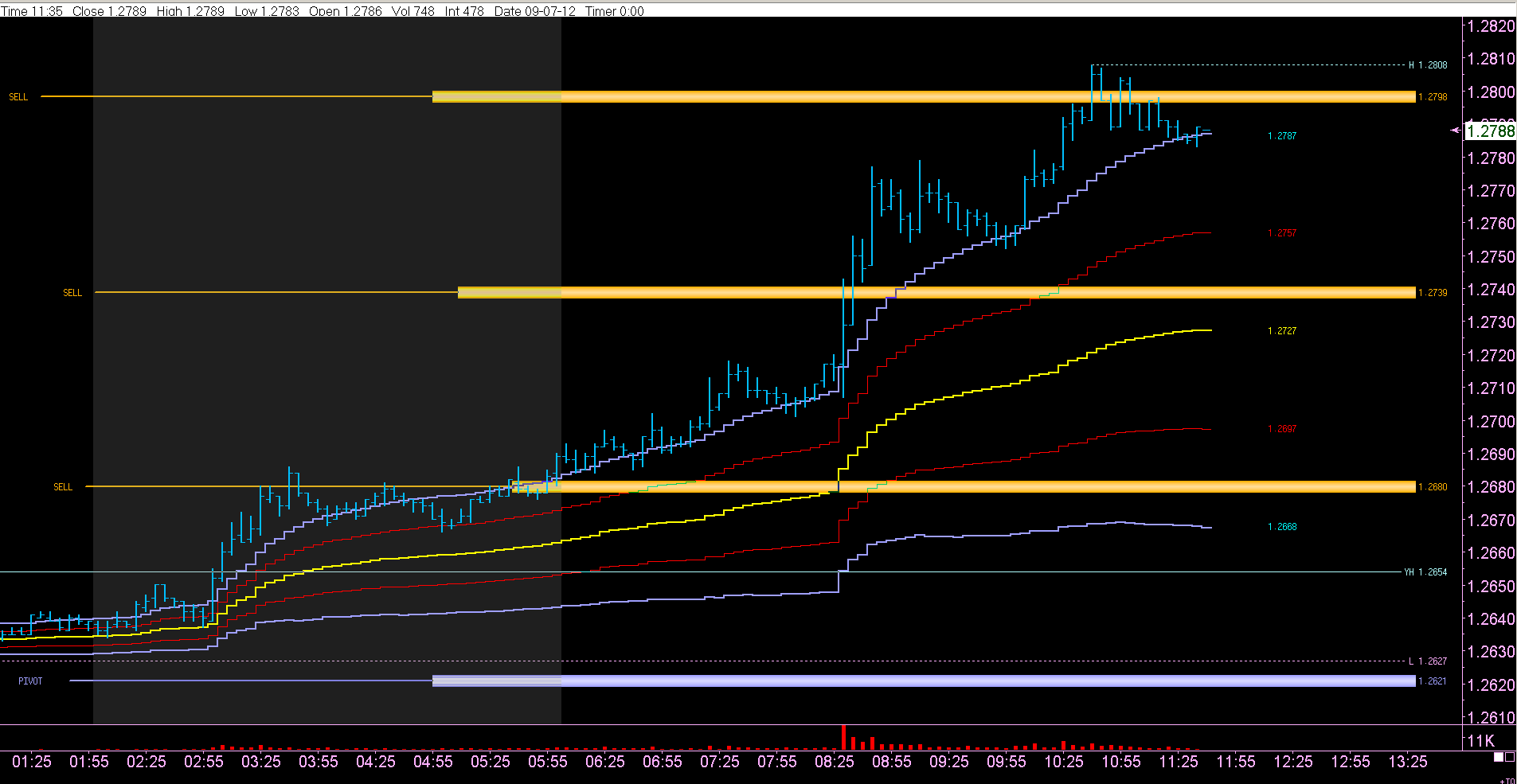The height and width of the screenshot is (784, 1517).
Task: Click the "YH 1.2654" label
Action: pos(1425,572)
